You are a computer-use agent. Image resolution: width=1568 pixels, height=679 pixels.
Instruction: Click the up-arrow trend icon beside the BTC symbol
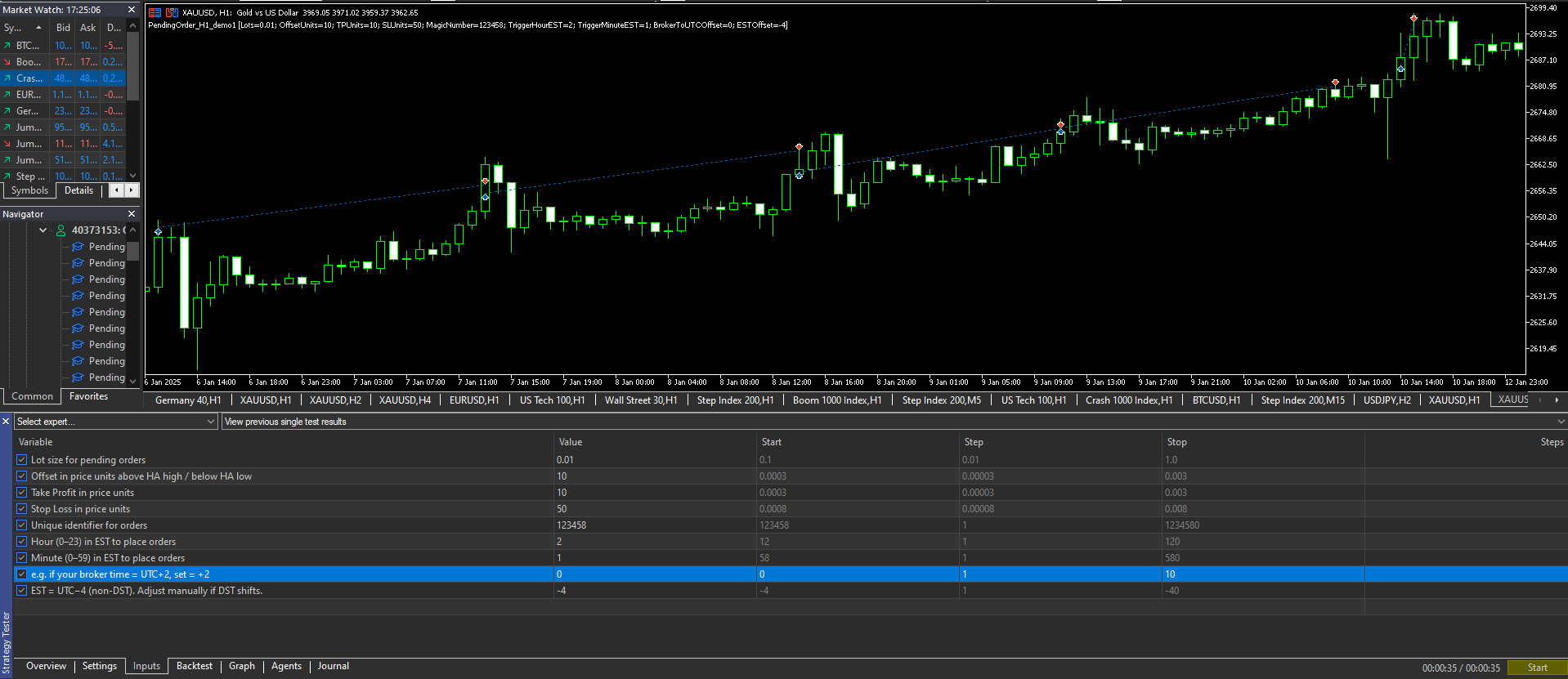[x=7, y=46]
